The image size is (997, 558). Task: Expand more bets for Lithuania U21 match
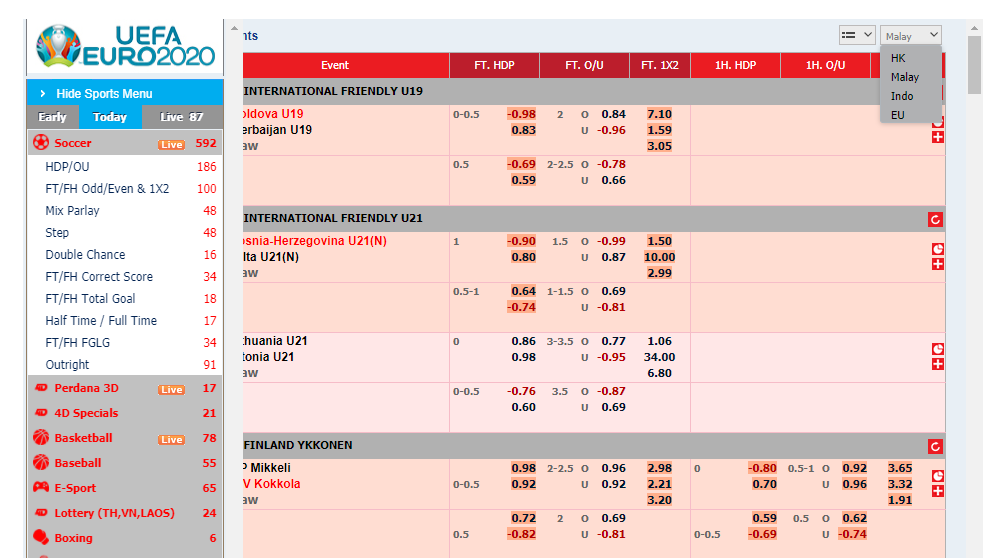coord(937,364)
